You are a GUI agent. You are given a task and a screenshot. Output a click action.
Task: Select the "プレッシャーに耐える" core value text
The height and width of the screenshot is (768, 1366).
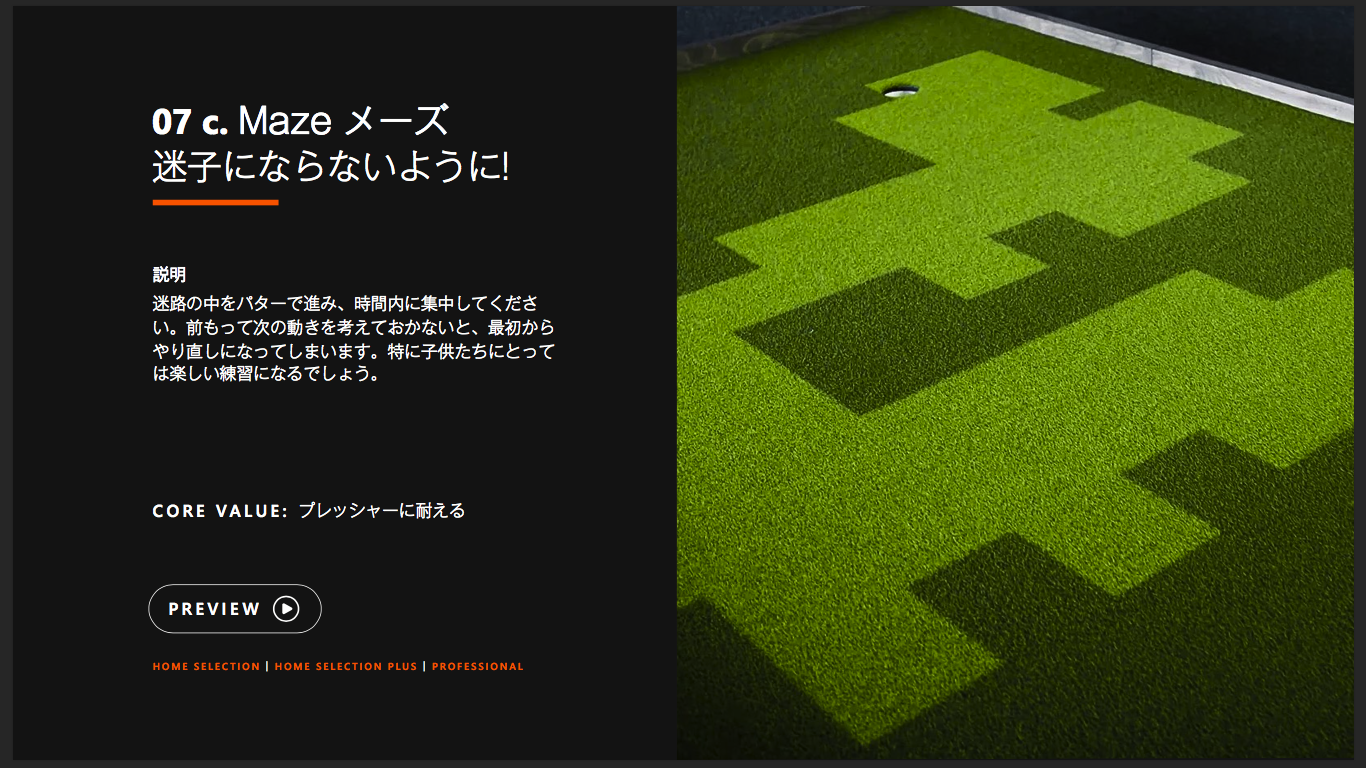pyautogui.click(x=382, y=511)
